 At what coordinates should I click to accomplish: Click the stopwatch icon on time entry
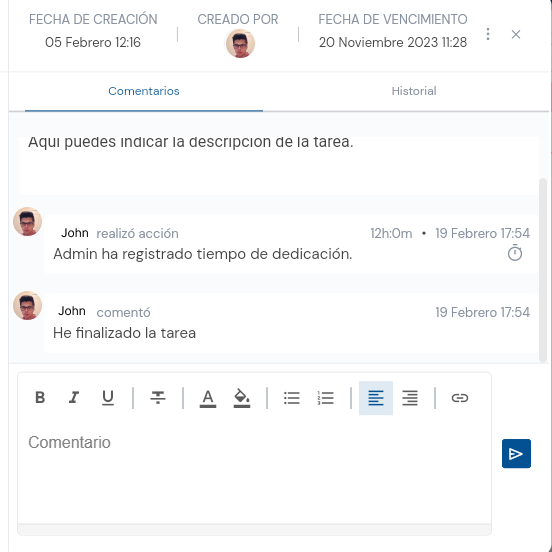tap(515, 253)
